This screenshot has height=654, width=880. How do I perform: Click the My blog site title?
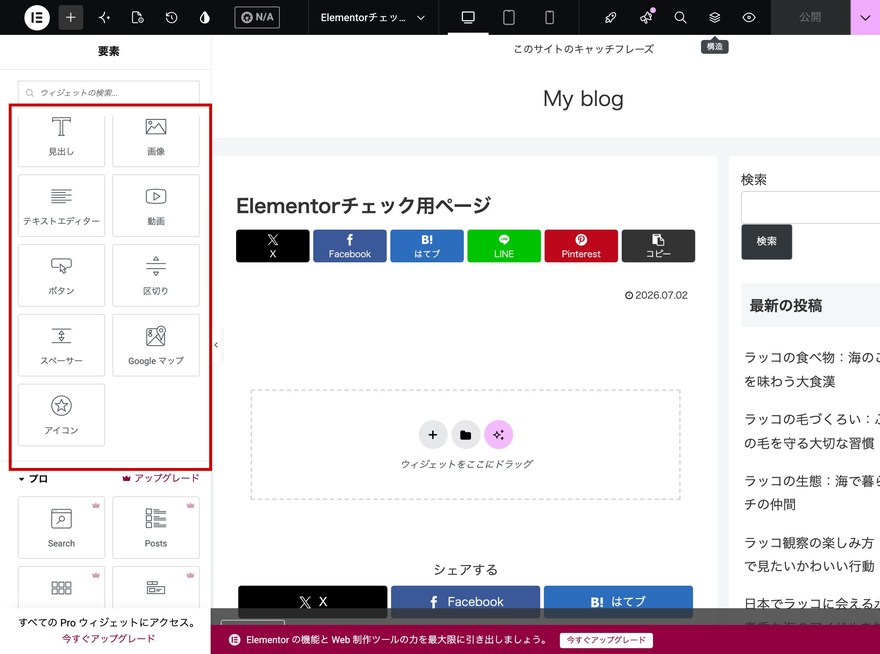tap(583, 99)
